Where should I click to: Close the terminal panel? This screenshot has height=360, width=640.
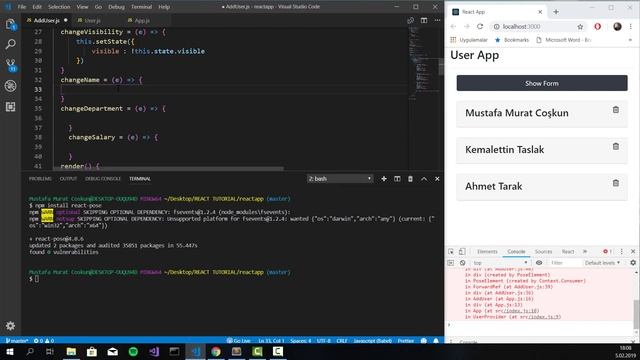[437, 179]
